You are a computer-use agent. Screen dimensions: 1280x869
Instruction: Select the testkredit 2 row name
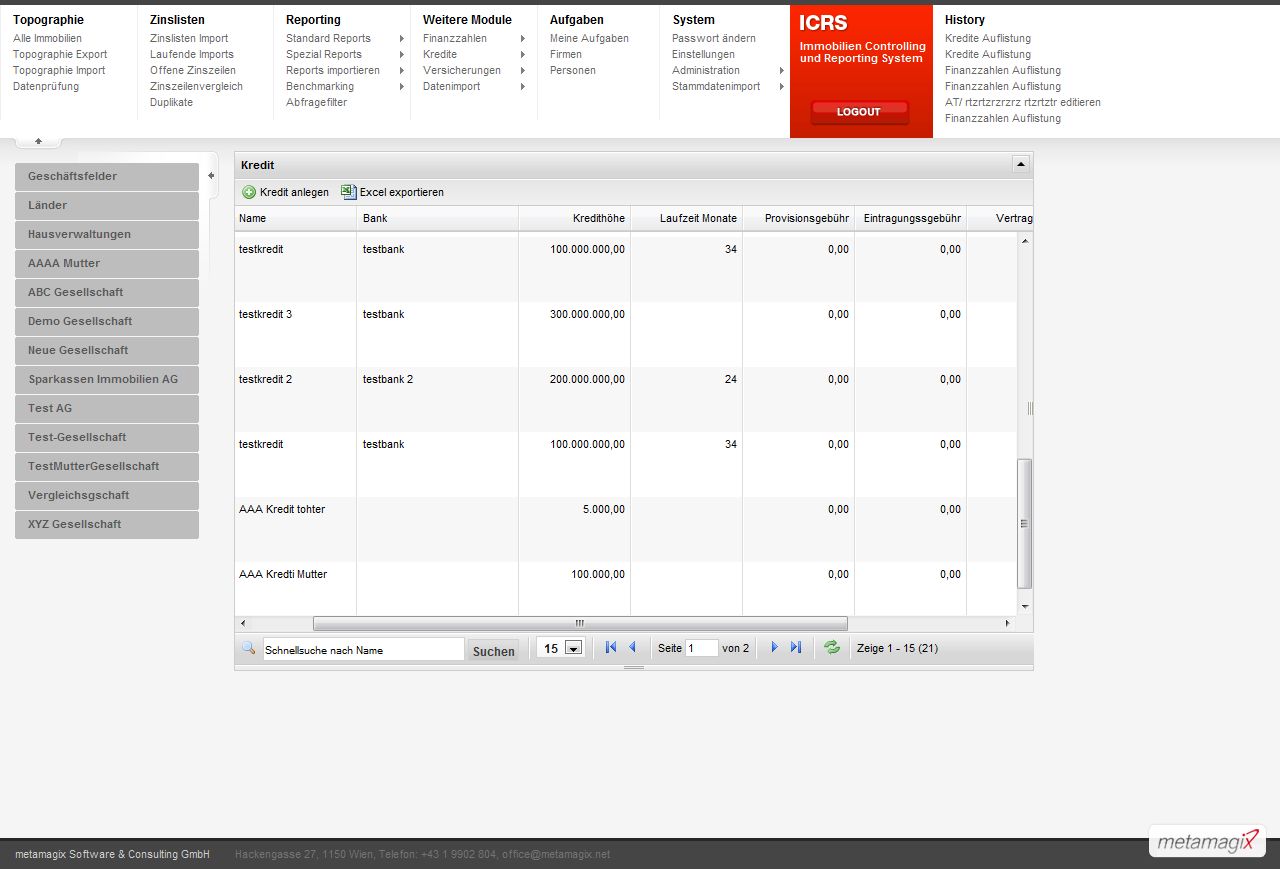pos(266,379)
